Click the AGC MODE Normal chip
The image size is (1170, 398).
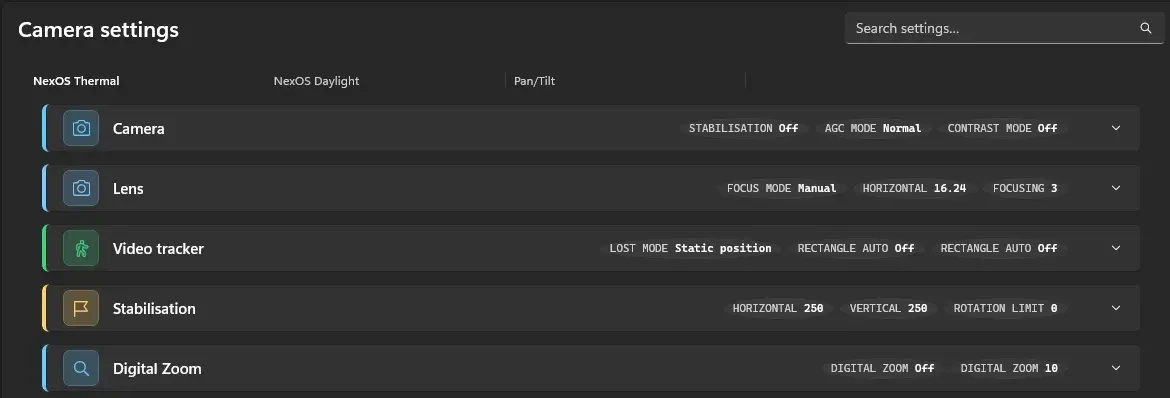[x=873, y=128]
